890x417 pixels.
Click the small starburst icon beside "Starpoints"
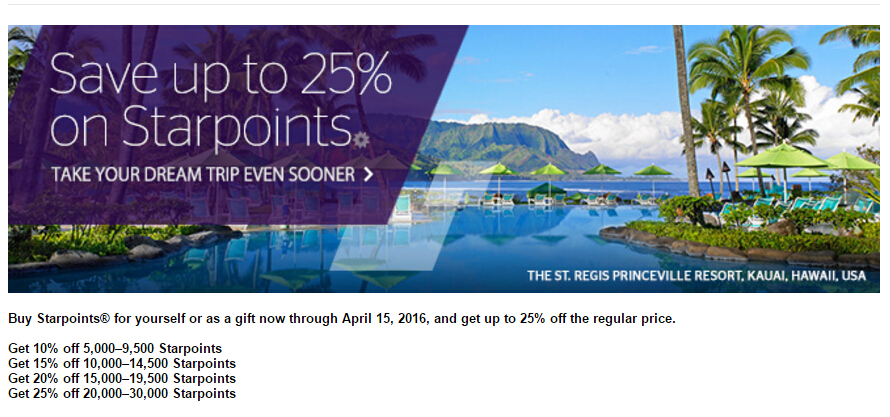361,137
